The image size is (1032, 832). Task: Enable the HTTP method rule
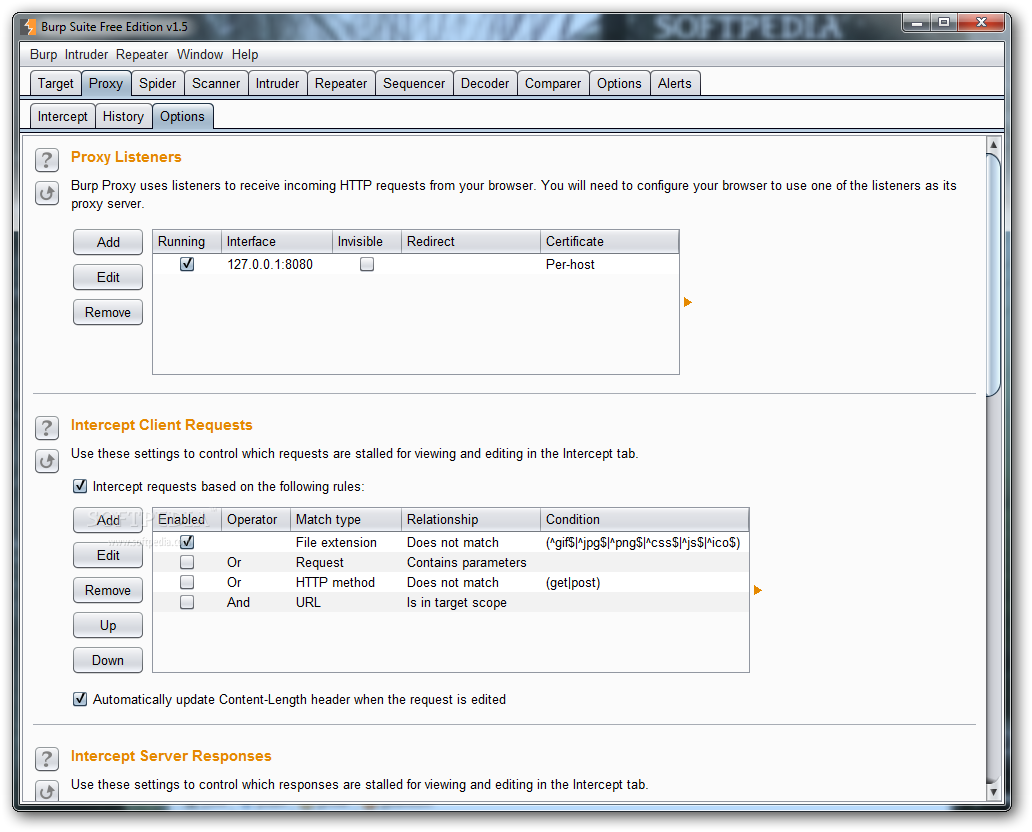(x=187, y=582)
